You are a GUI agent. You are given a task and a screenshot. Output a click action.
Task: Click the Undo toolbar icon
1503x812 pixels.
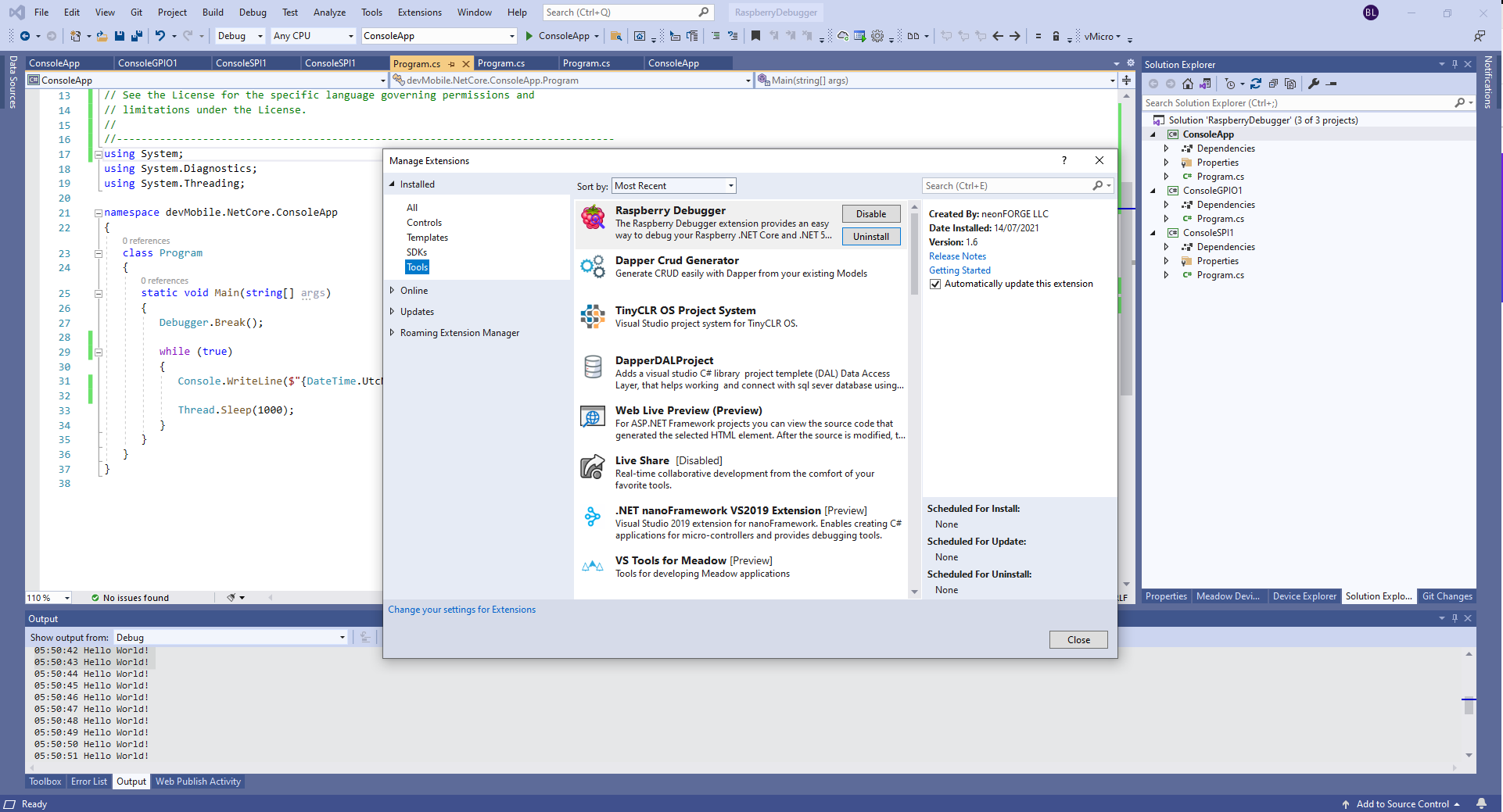[x=160, y=36]
